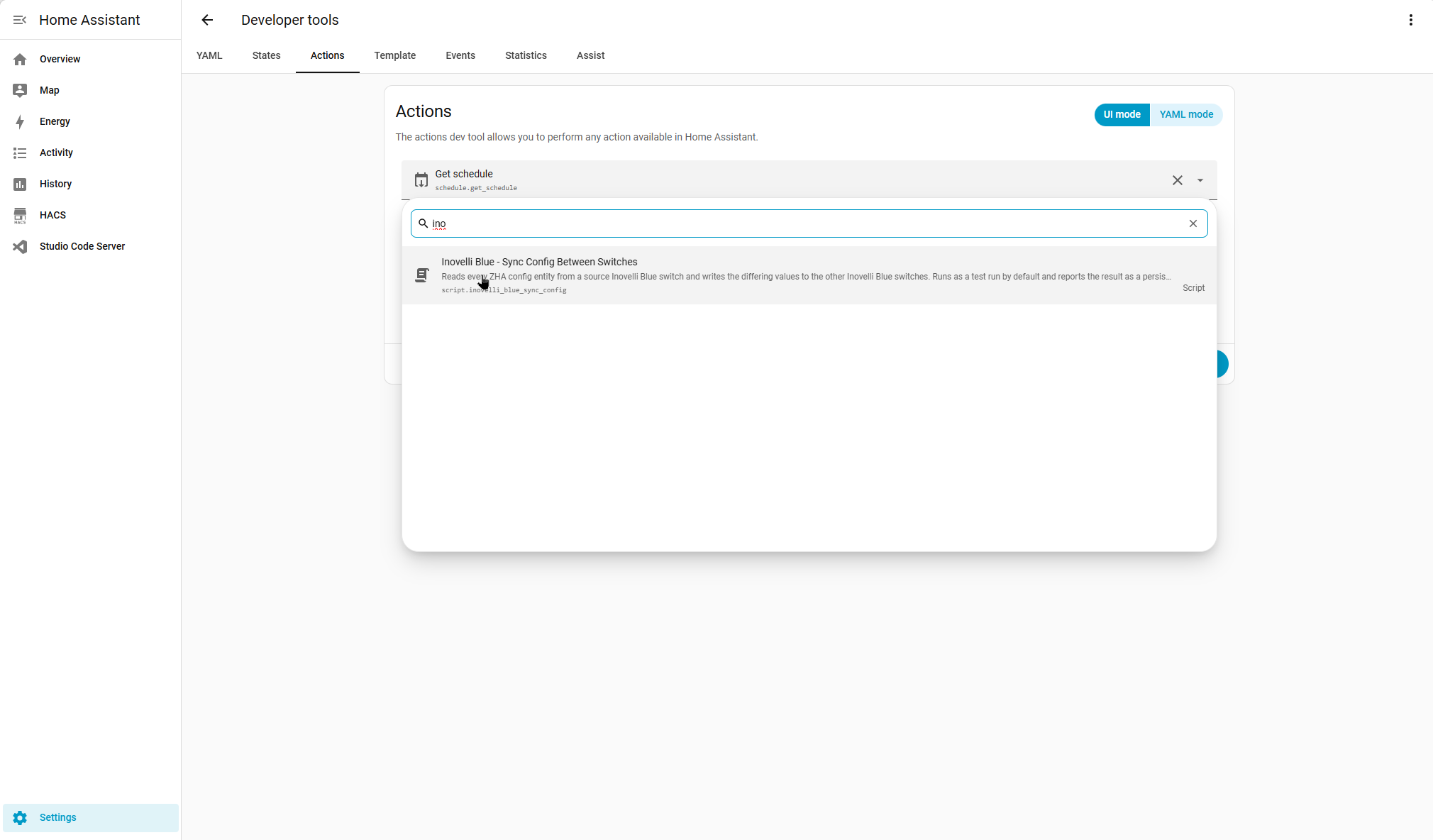This screenshot has width=1433, height=840.
Task: Toggle the action picker dropdown arrow
Action: pos(1200,180)
